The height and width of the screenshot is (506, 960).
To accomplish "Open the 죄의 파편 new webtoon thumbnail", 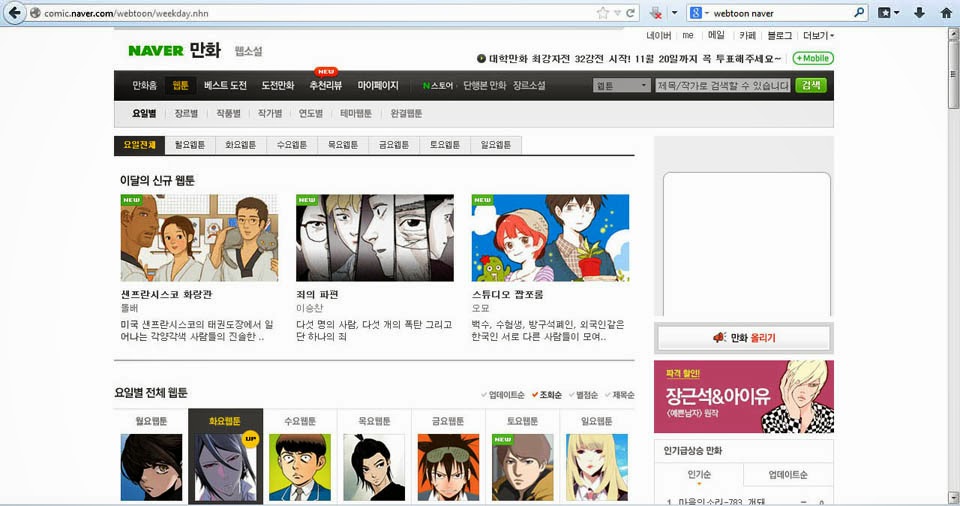I will click(375, 238).
